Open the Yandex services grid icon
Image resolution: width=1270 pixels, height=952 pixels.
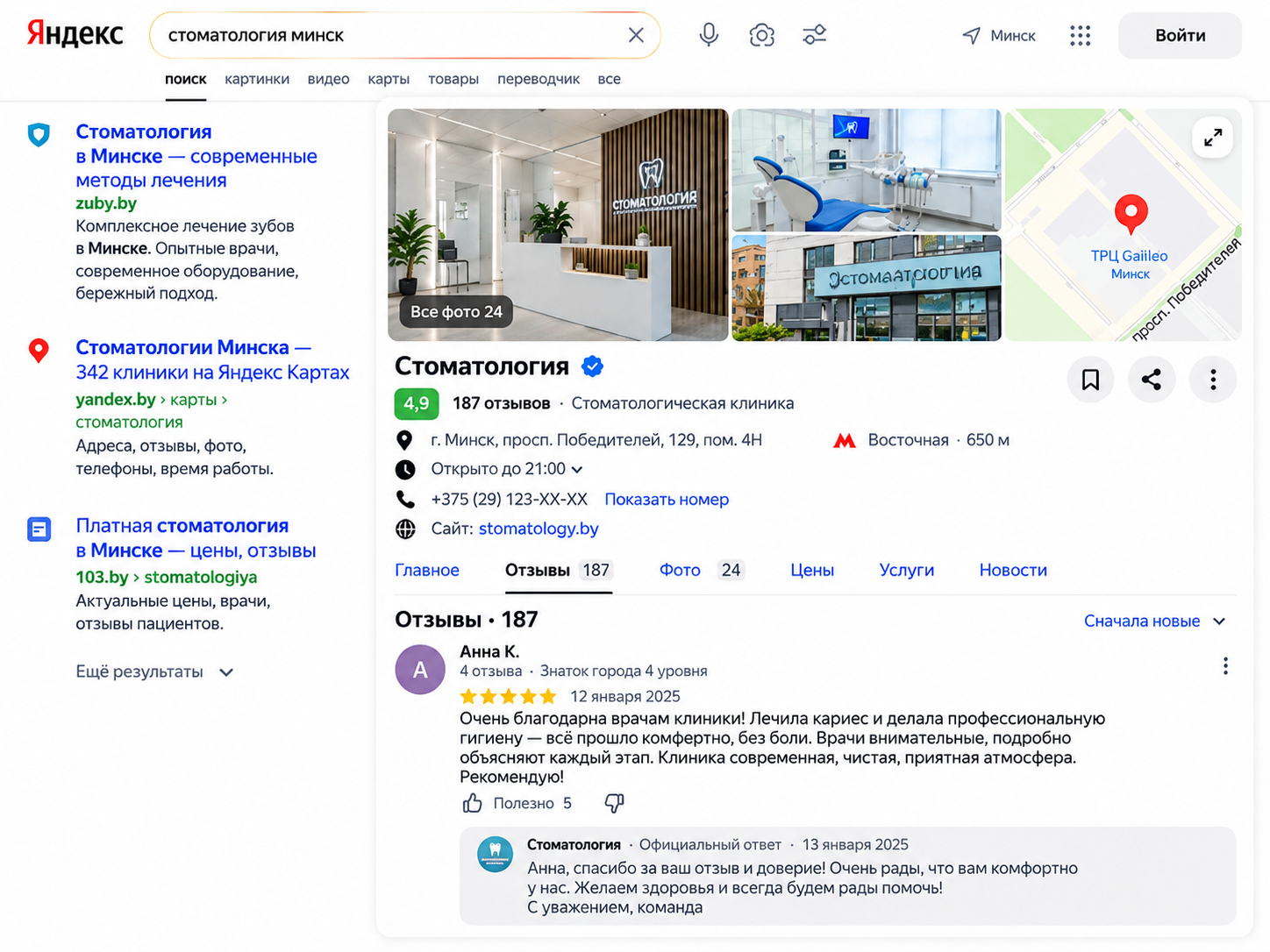[x=1081, y=35]
